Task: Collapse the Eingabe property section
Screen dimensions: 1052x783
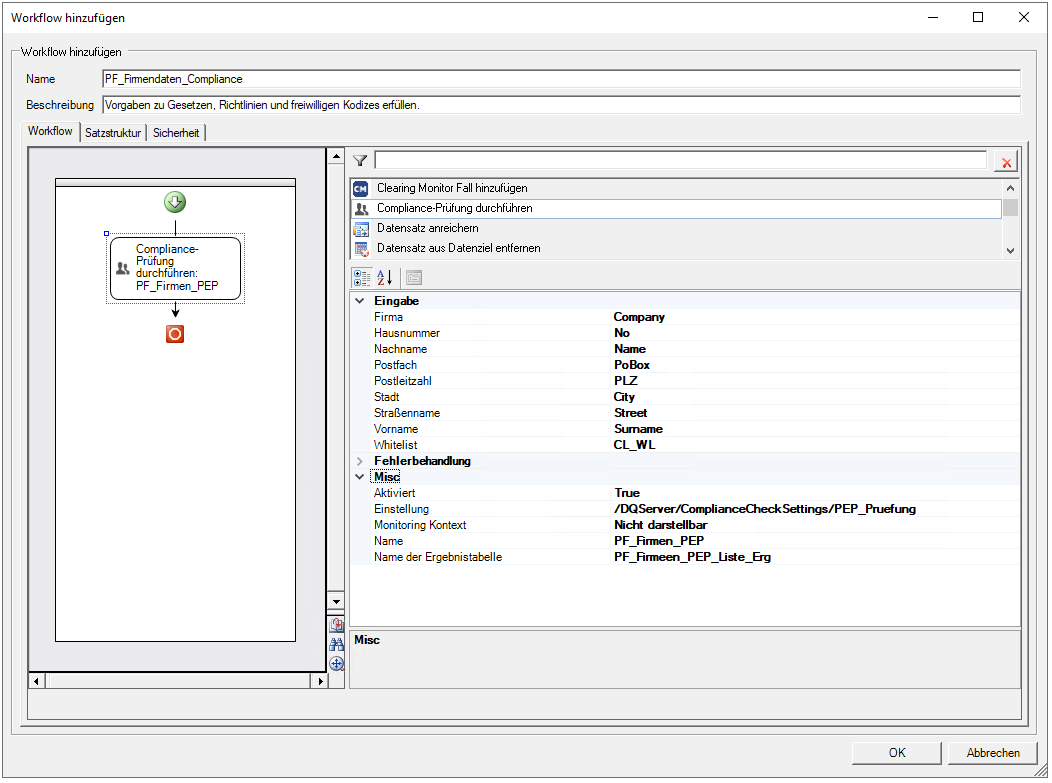Action: click(x=360, y=301)
